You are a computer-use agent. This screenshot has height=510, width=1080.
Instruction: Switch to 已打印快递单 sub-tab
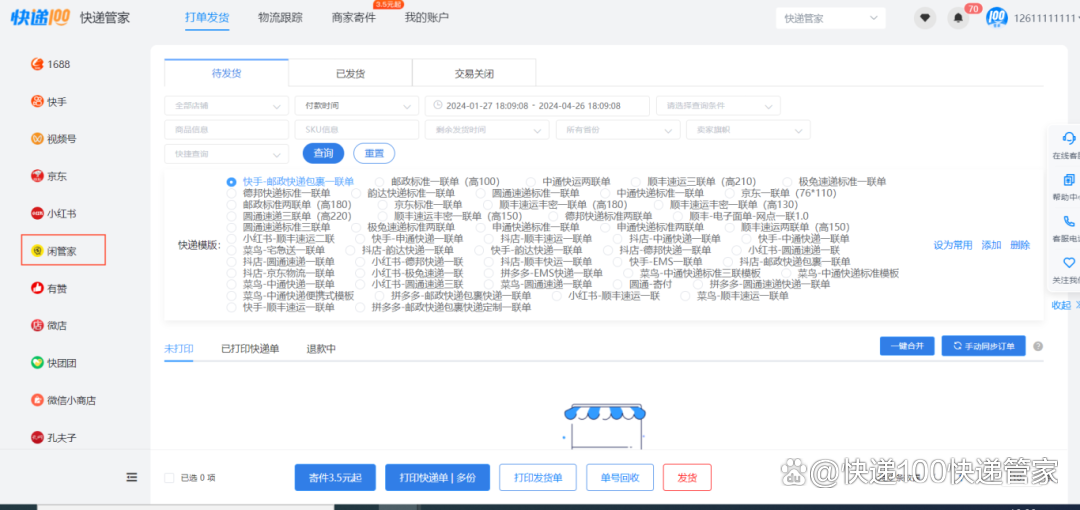(250, 349)
